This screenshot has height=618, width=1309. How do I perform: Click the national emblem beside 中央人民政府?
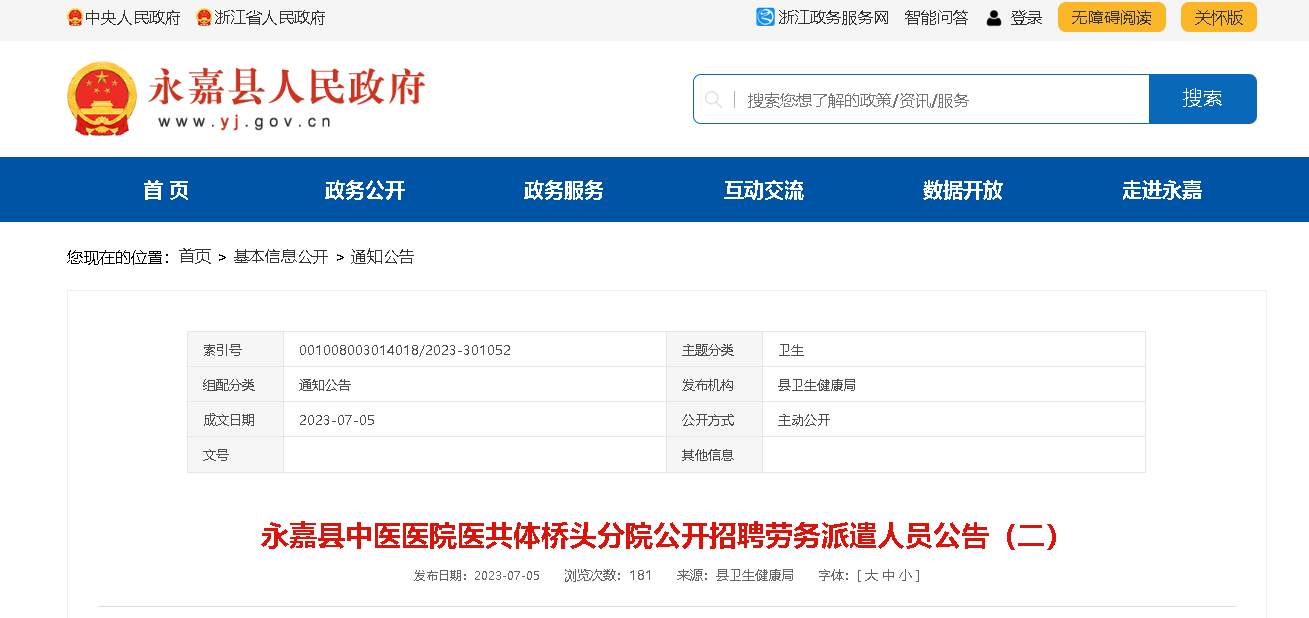click(75, 18)
